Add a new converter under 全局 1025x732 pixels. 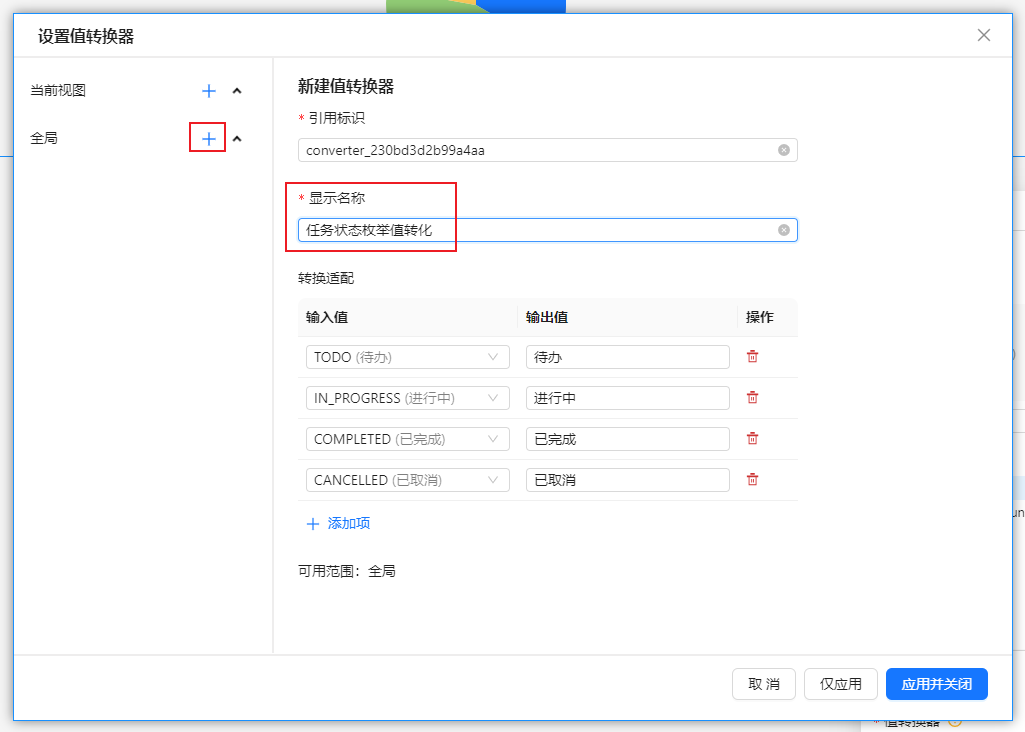[207, 137]
